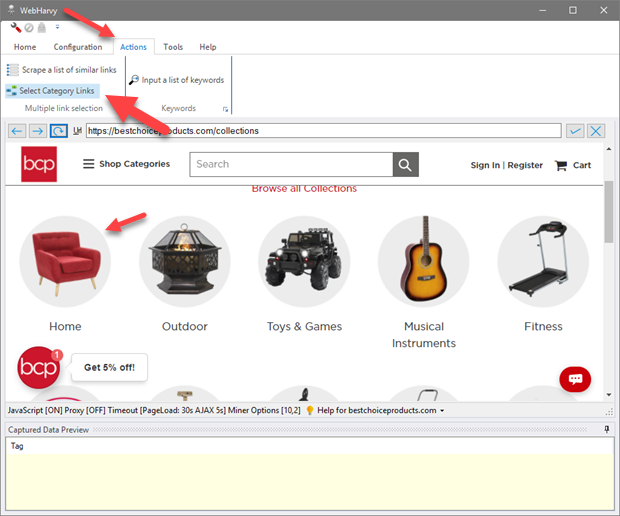
Task: Pin the Captured Data Preview panel
Action: pos(607,429)
